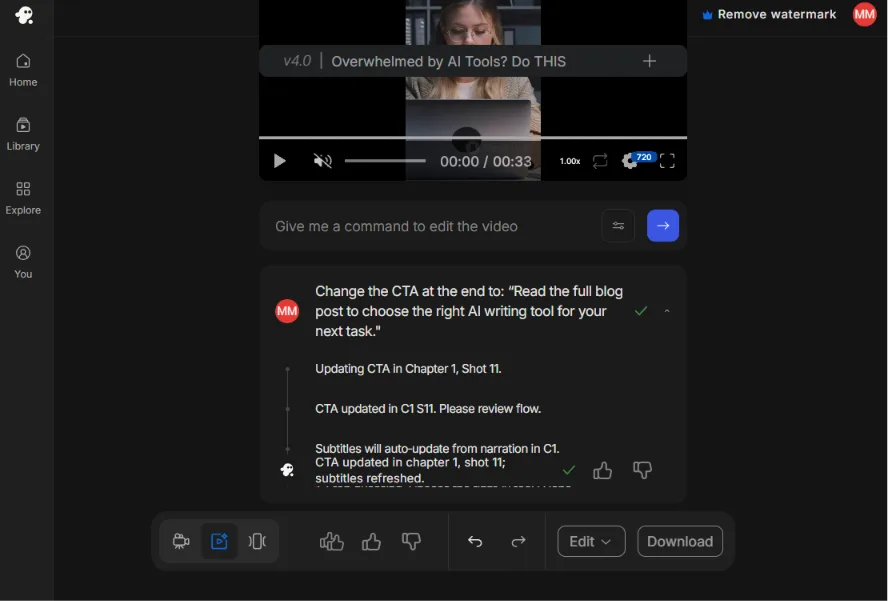The image size is (888, 601).
Task: Unmute the video audio
Action: [x=323, y=161]
